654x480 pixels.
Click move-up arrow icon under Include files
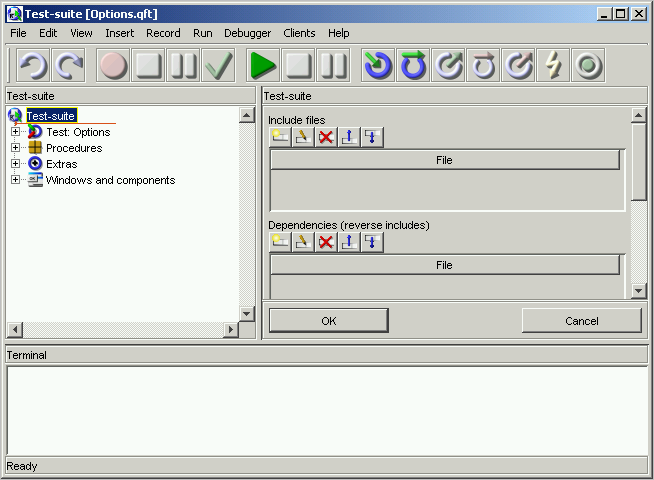(x=349, y=137)
